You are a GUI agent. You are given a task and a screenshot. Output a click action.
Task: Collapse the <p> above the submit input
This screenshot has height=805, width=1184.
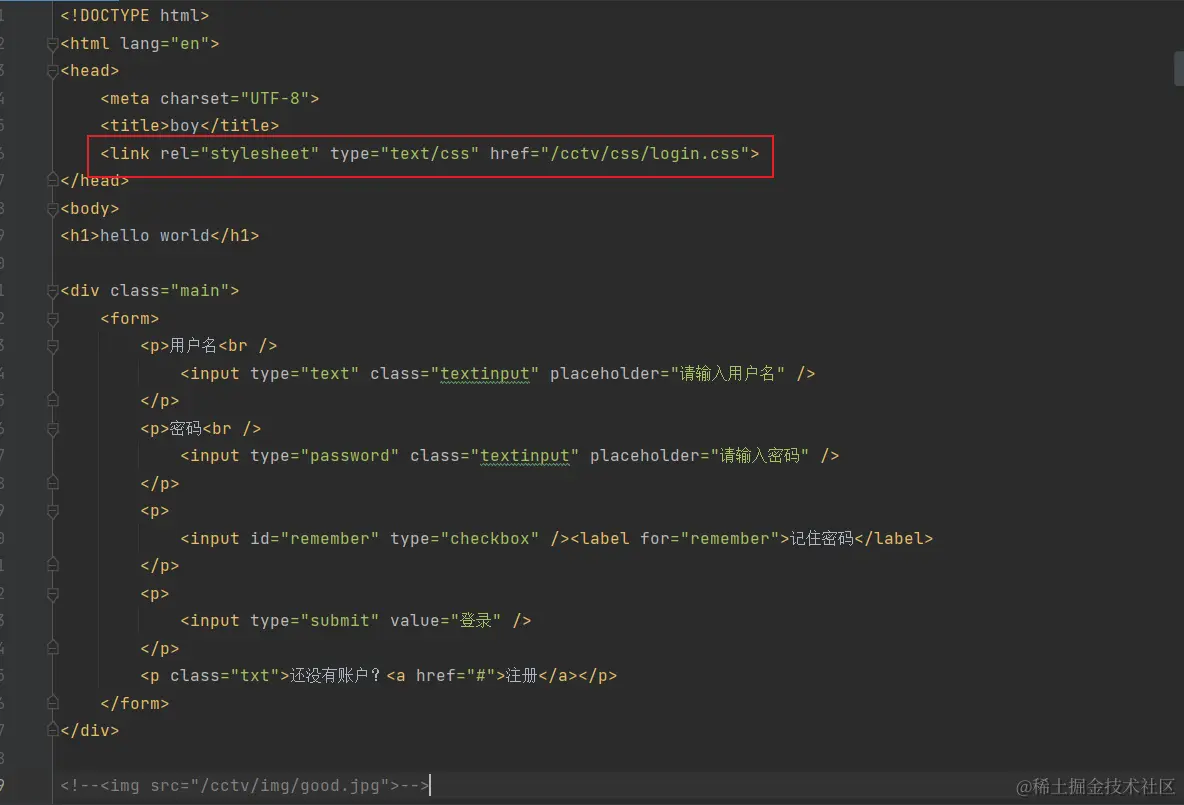click(53, 594)
